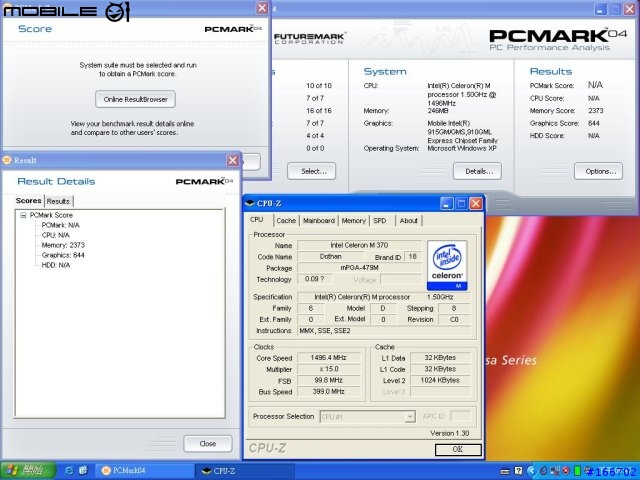Click the keyboard language bar tray icon

point(505,471)
